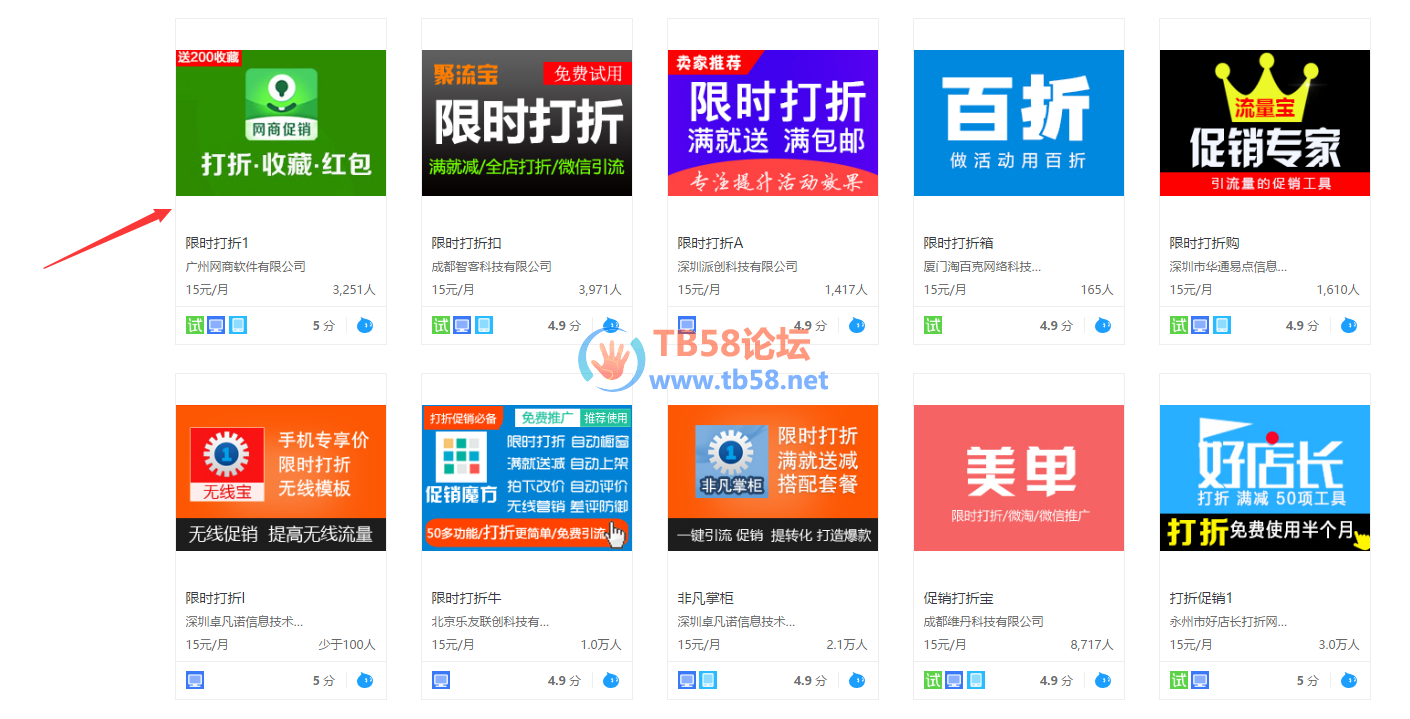This screenshot has width=1410, height=719.
Task: Open the 好店长 blue banner thumbnail
Action: (x=1265, y=478)
